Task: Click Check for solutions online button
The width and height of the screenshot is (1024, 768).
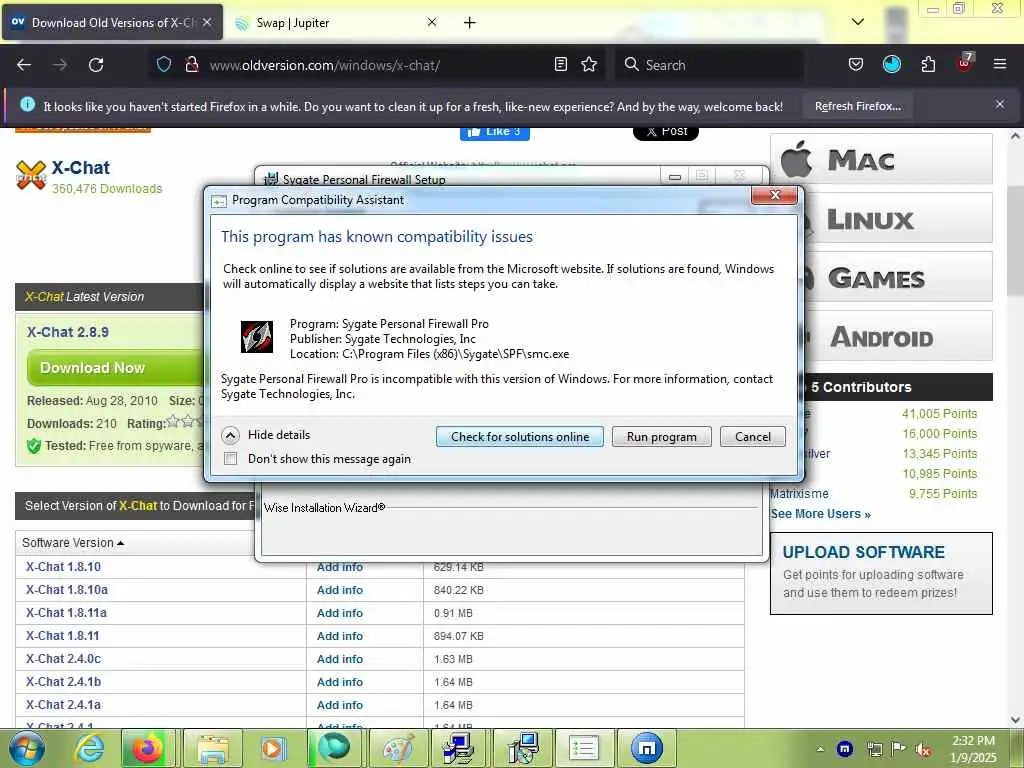Action: (x=520, y=437)
